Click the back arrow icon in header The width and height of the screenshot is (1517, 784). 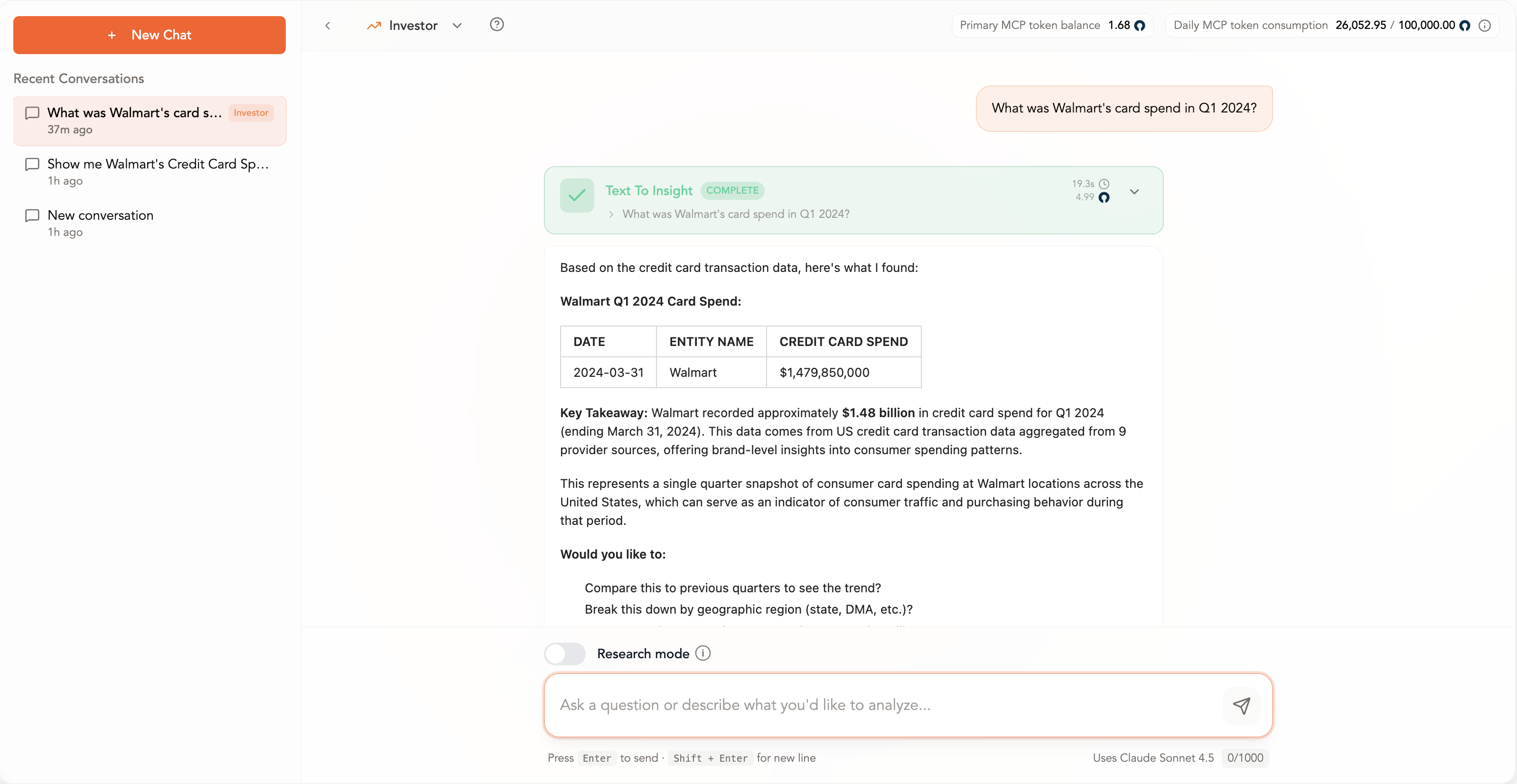(x=328, y=25)
